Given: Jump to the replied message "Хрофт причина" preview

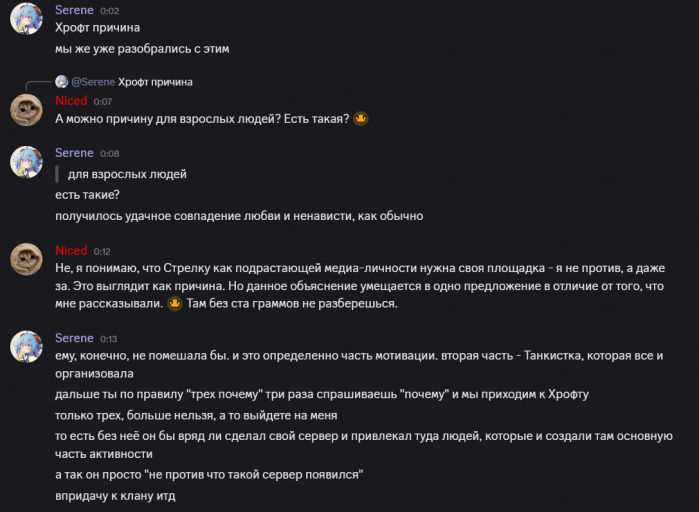Looking at the screenshot, I should (x=155, y=82).
